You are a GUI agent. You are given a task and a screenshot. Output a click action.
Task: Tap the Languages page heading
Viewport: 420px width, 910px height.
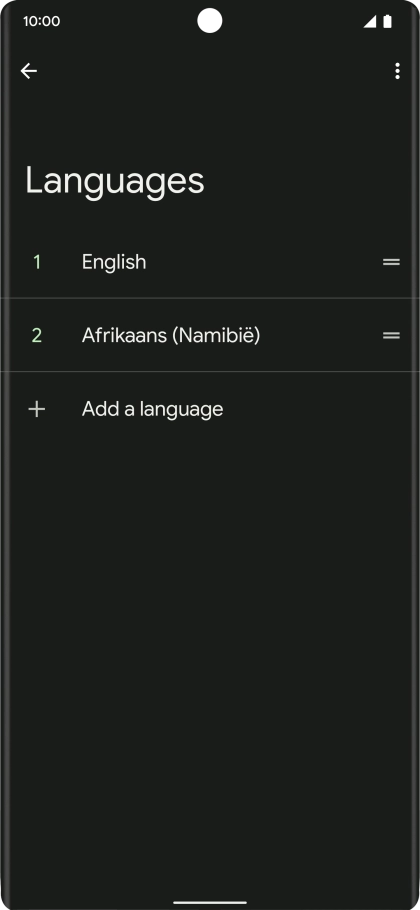115,181
